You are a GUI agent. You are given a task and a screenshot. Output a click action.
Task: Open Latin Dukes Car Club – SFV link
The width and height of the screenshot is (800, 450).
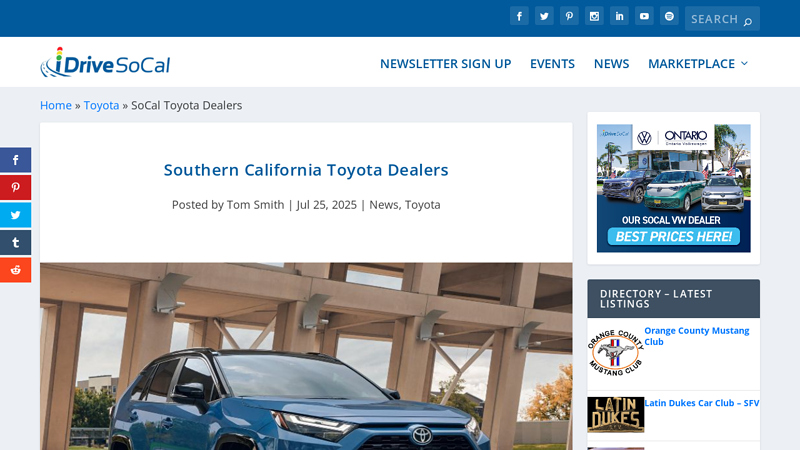pos(702,403)
